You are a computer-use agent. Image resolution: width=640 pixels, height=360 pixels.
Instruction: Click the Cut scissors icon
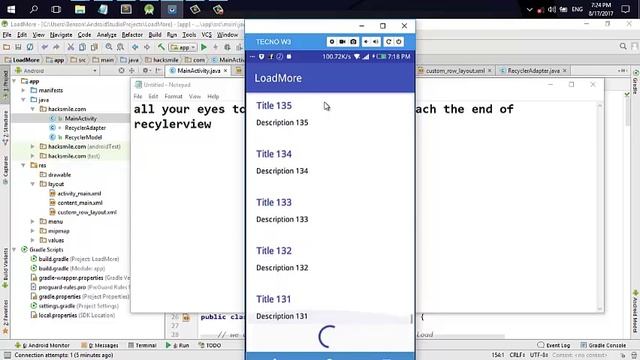[x=71, y=47]
